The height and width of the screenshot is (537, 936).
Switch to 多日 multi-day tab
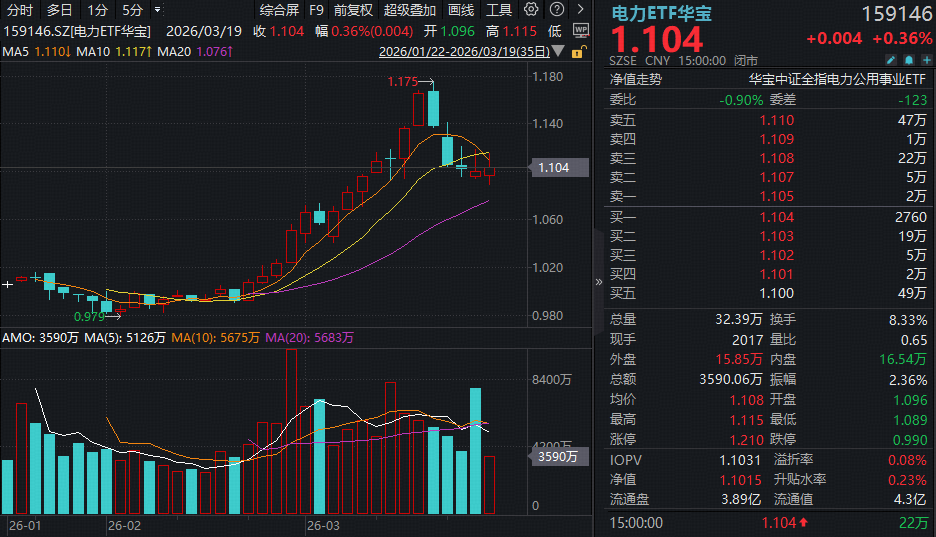click(59, 10)
